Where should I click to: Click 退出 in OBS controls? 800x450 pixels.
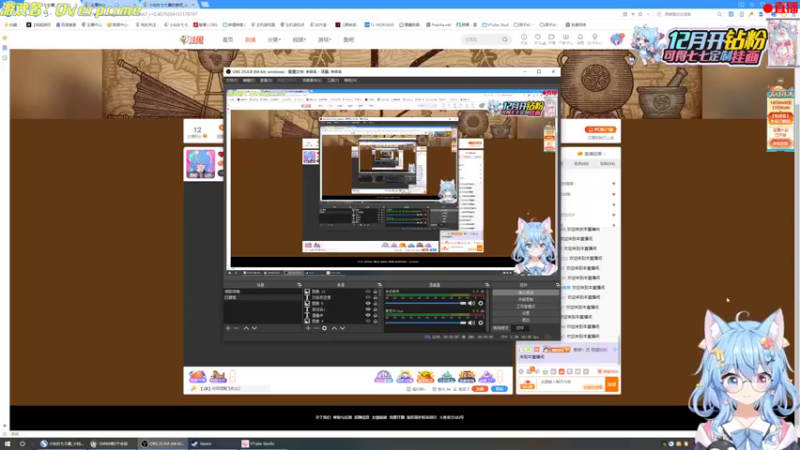point(526,319)
